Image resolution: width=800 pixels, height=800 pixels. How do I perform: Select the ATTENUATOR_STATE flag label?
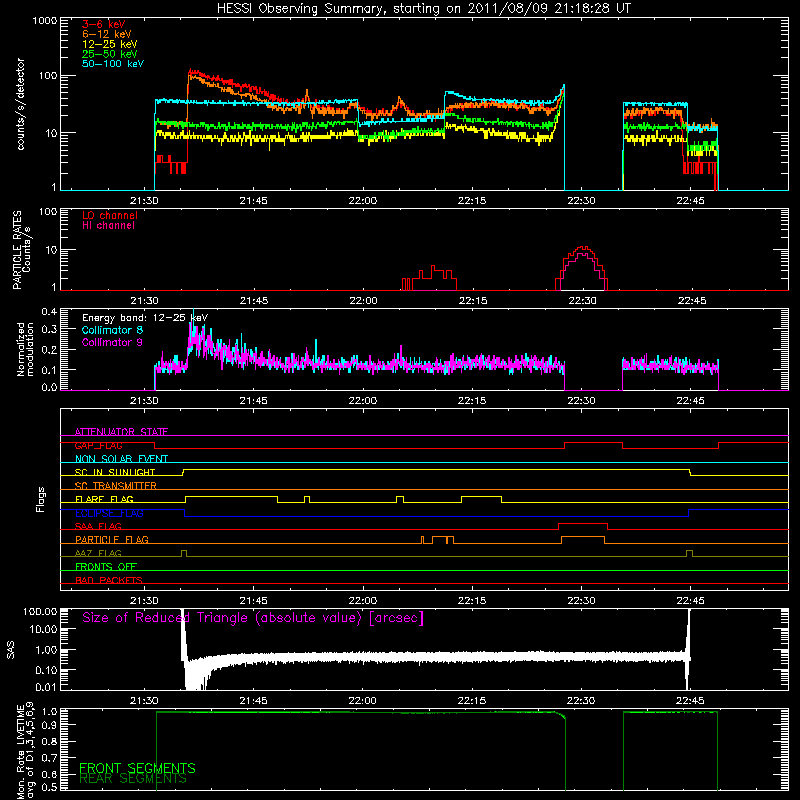(x=121, y=432)
